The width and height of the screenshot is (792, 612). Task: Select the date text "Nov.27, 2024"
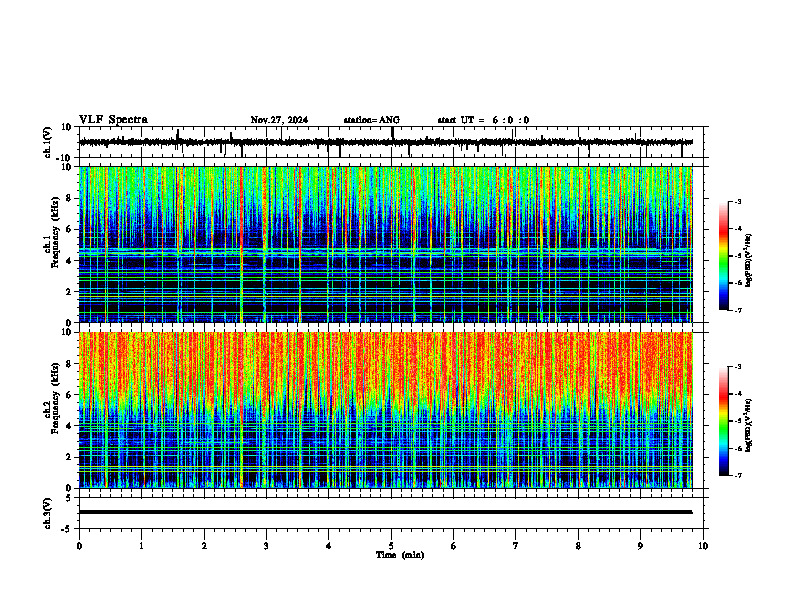[x=279, y=120]
